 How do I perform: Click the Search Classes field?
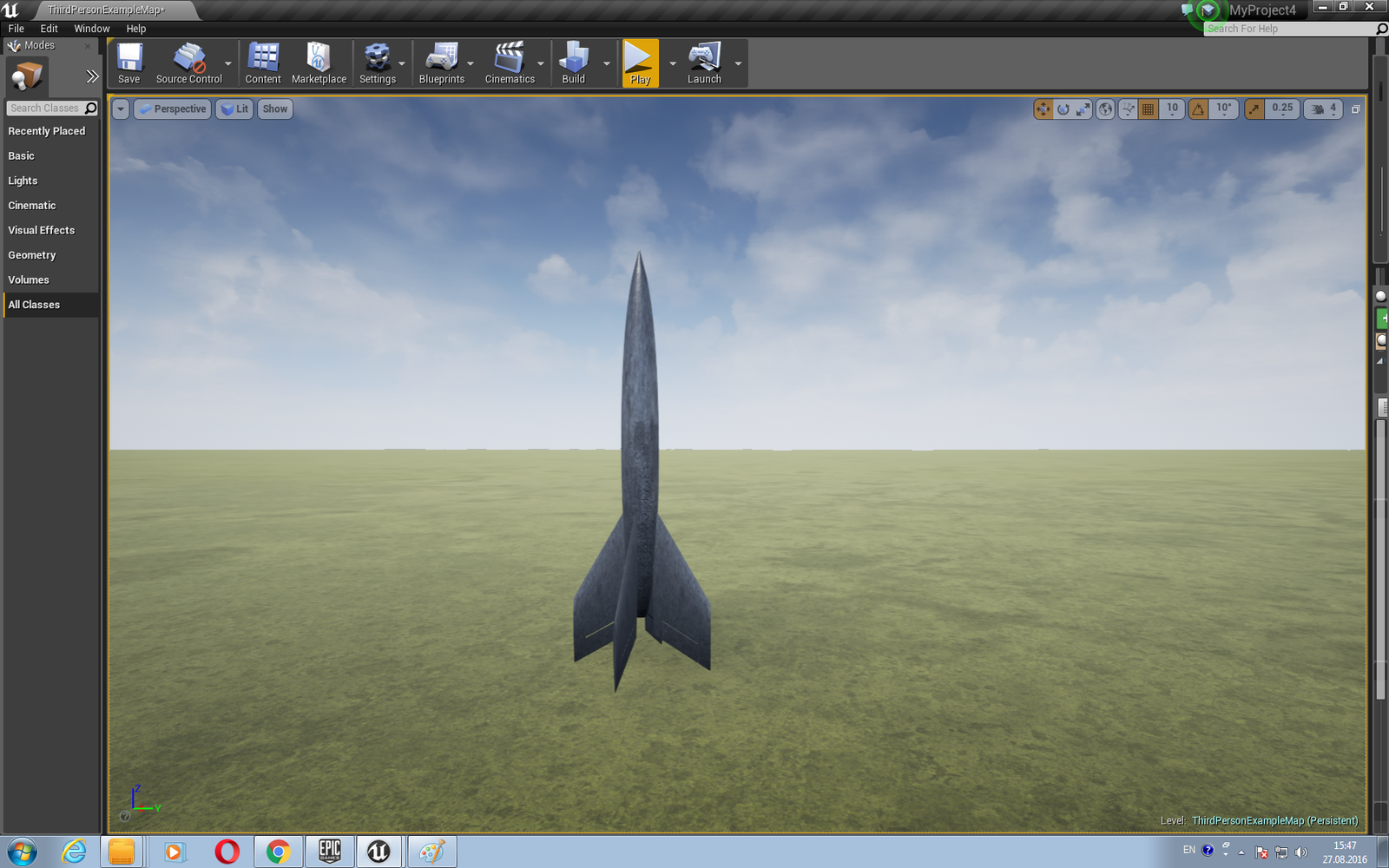click(45, 108)
